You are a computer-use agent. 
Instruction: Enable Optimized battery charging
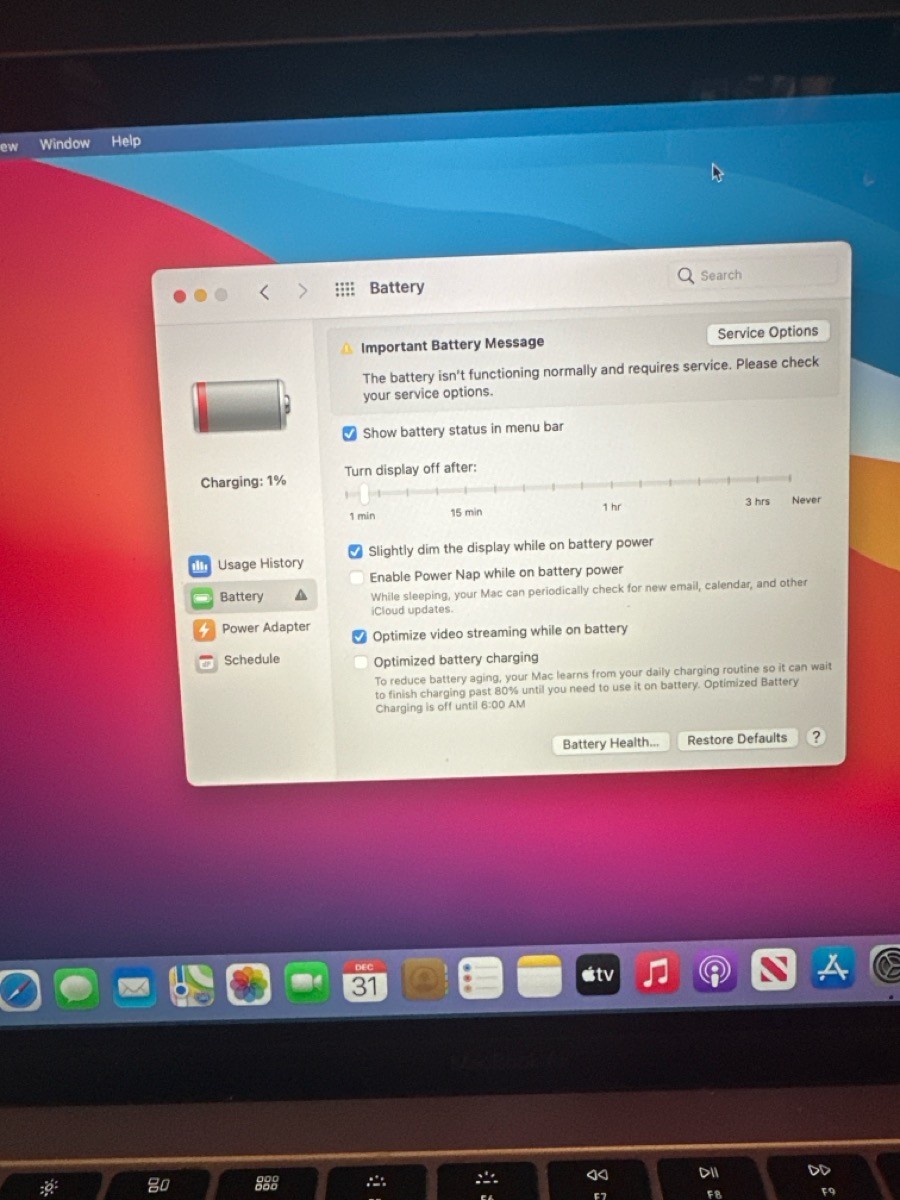[361, 662]
